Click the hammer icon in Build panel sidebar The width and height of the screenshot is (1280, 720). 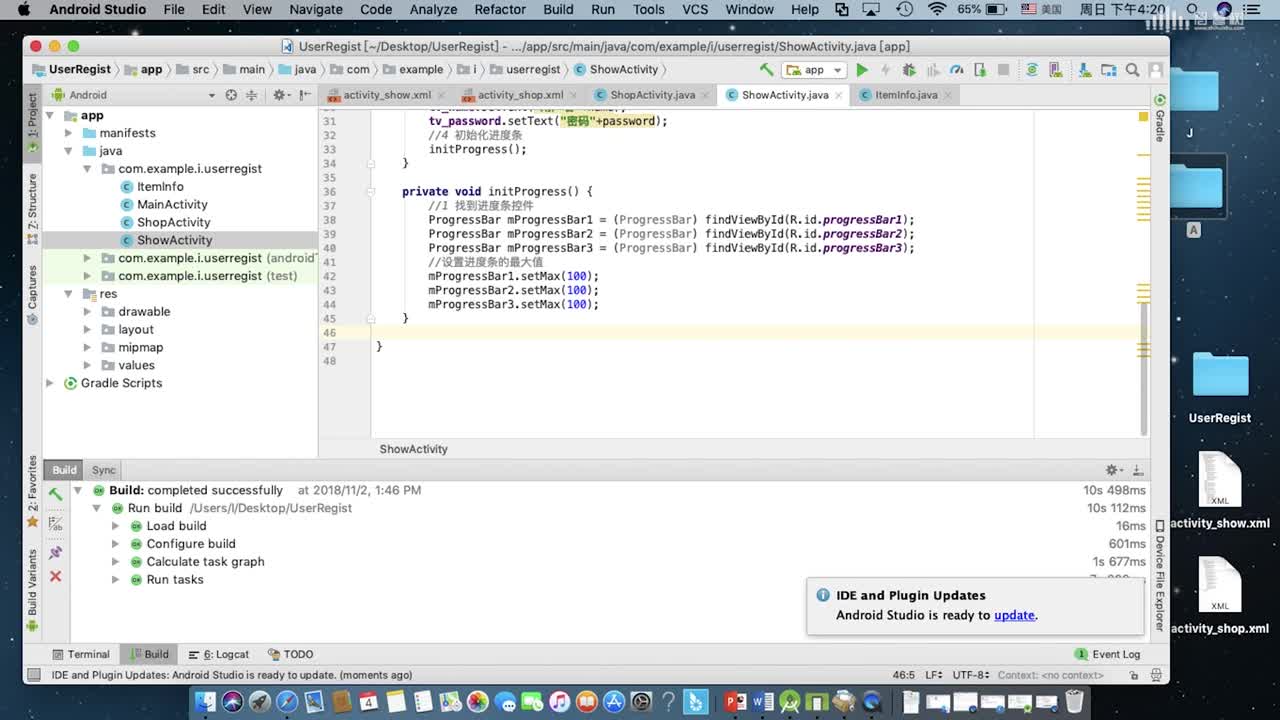point(55,494)
